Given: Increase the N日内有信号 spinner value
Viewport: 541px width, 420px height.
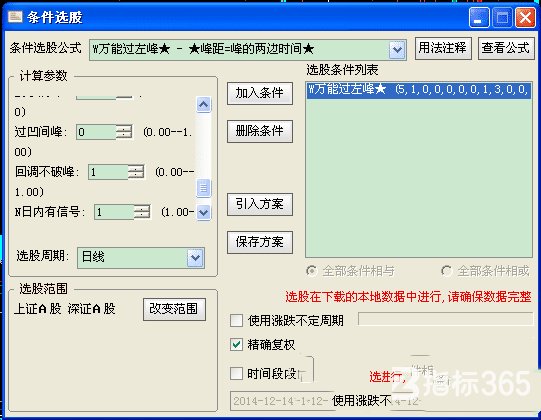Looking at the screenshot, I should [142, 208].
